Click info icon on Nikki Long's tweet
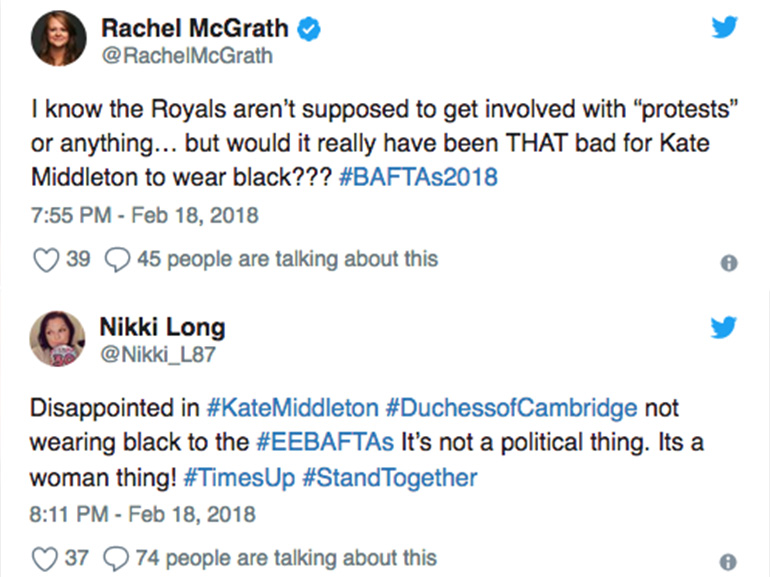This screenshot has width=770, height=577. (x=729, y=562)
